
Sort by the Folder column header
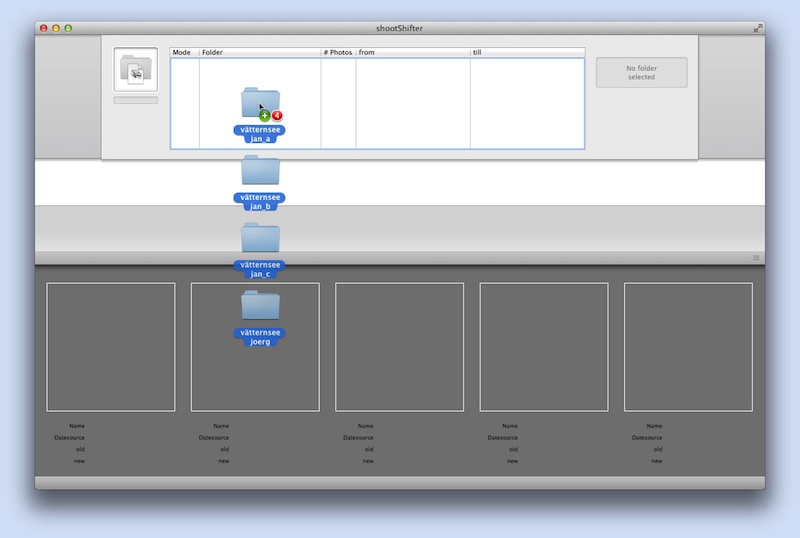click(x=259, y=52)
